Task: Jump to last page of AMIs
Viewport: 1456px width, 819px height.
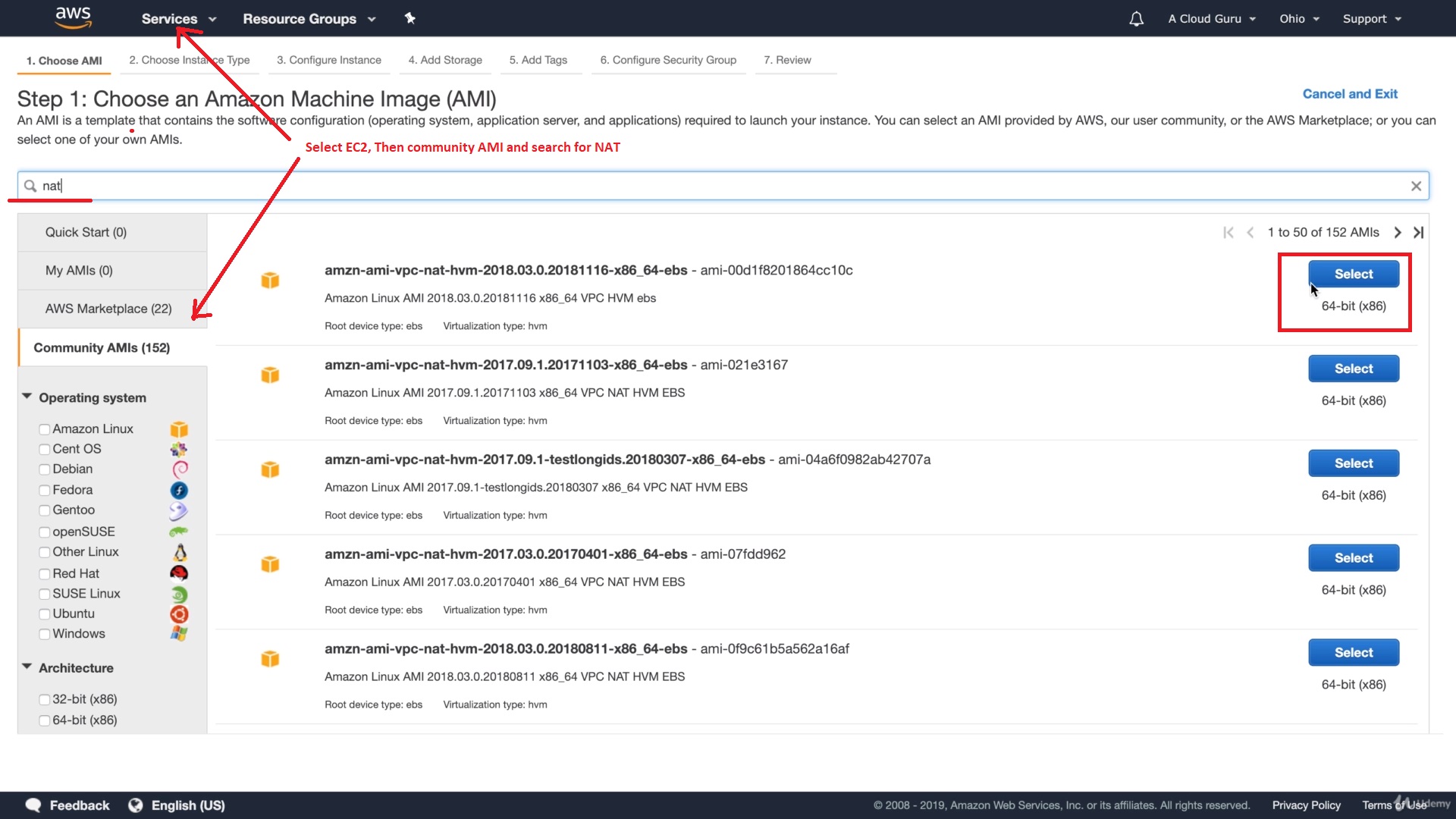Action: (1418, 233)
